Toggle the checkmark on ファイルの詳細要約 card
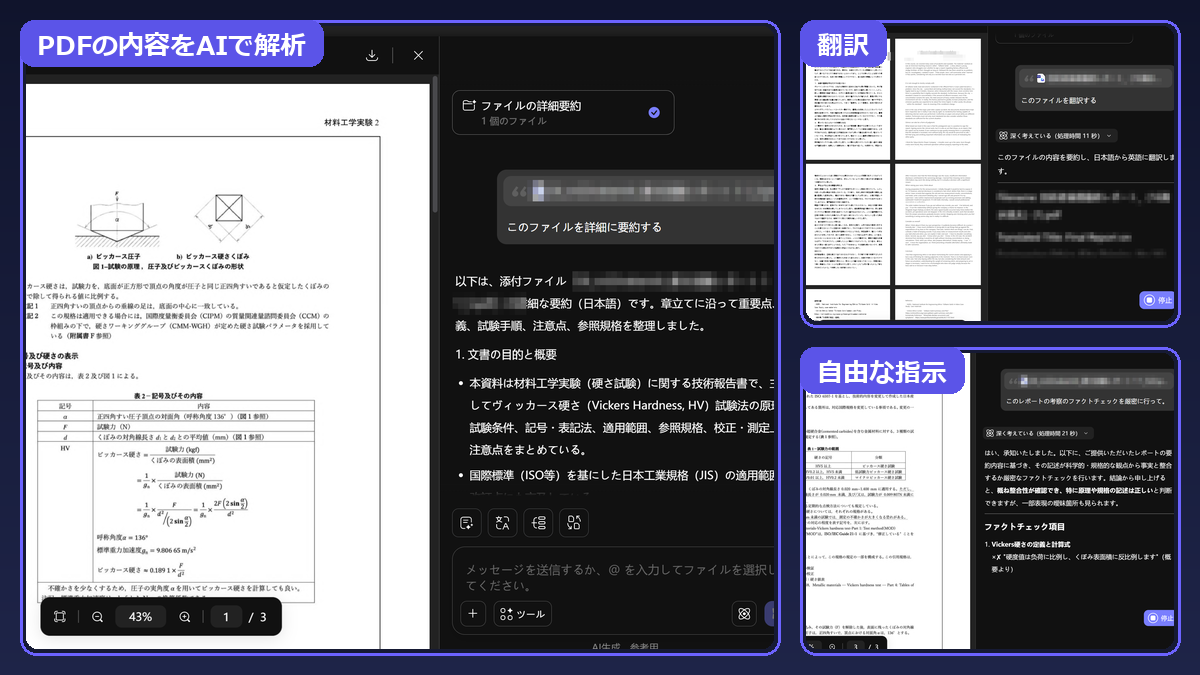The width and height of the screenshot is (1200, 675). 654,113
